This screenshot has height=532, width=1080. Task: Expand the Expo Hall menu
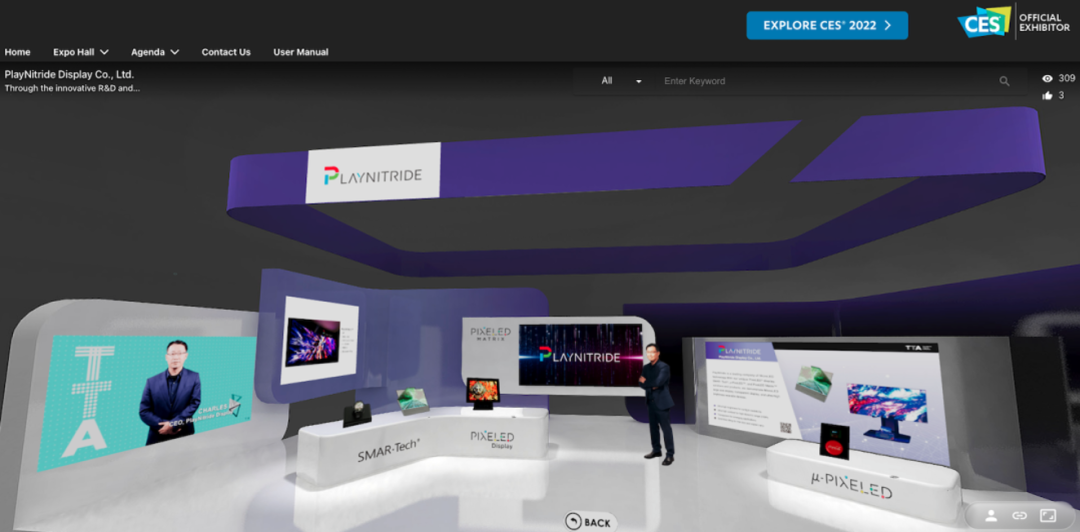[80, 52]
